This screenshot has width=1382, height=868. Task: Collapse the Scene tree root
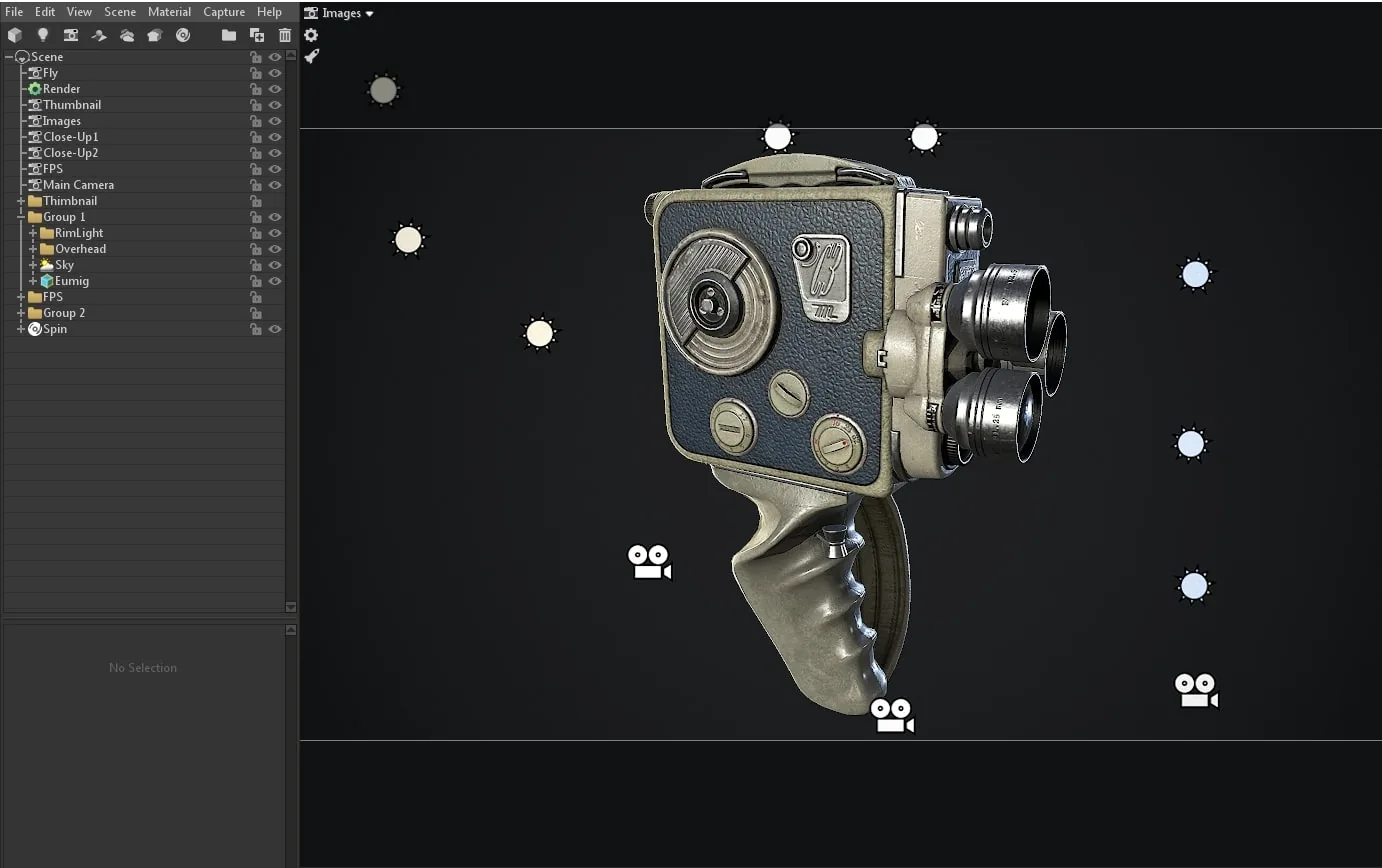pyautogui.click(x=9, y=57)
